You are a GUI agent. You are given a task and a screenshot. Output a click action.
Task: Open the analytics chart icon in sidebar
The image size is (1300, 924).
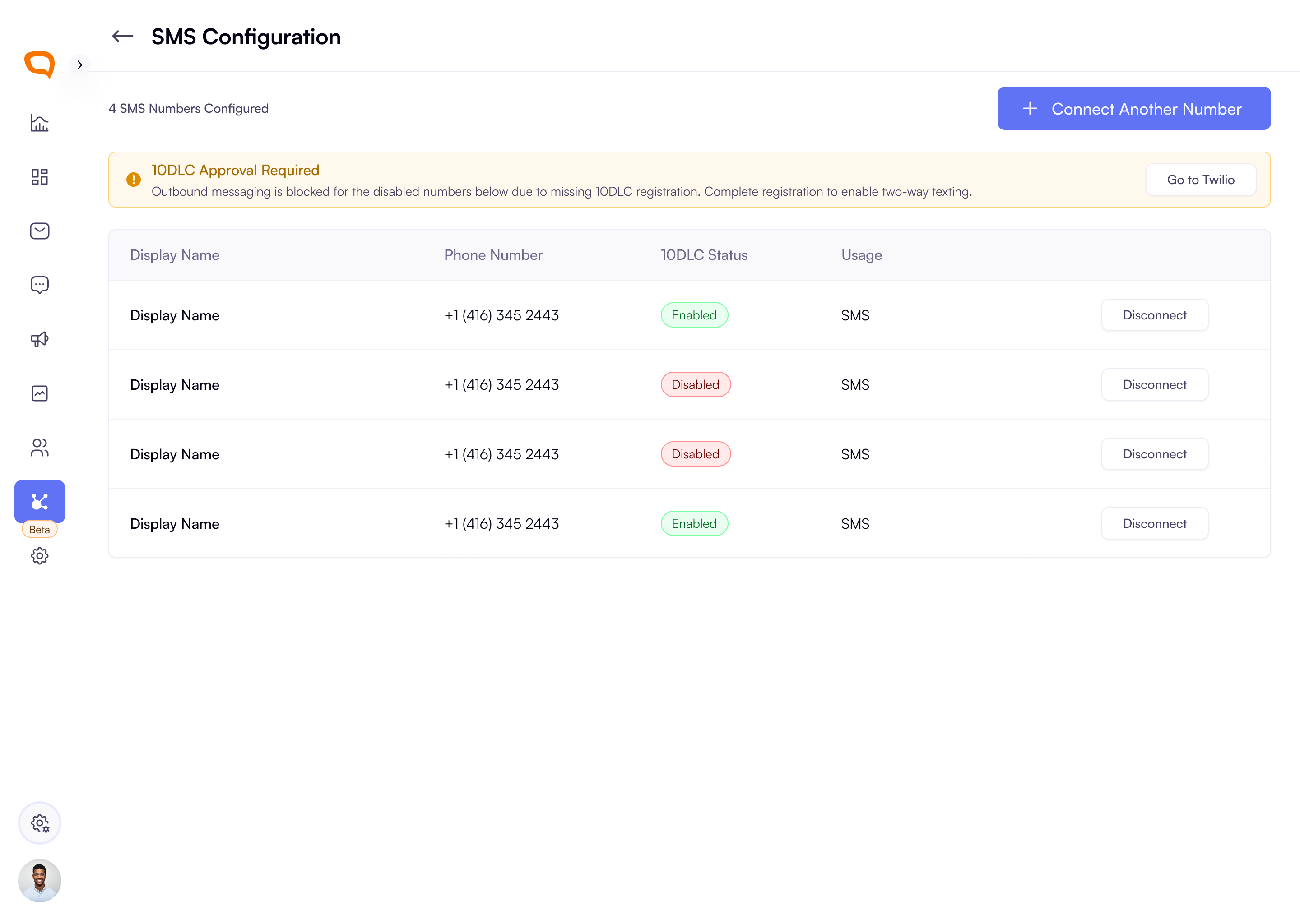pos(39,123)
